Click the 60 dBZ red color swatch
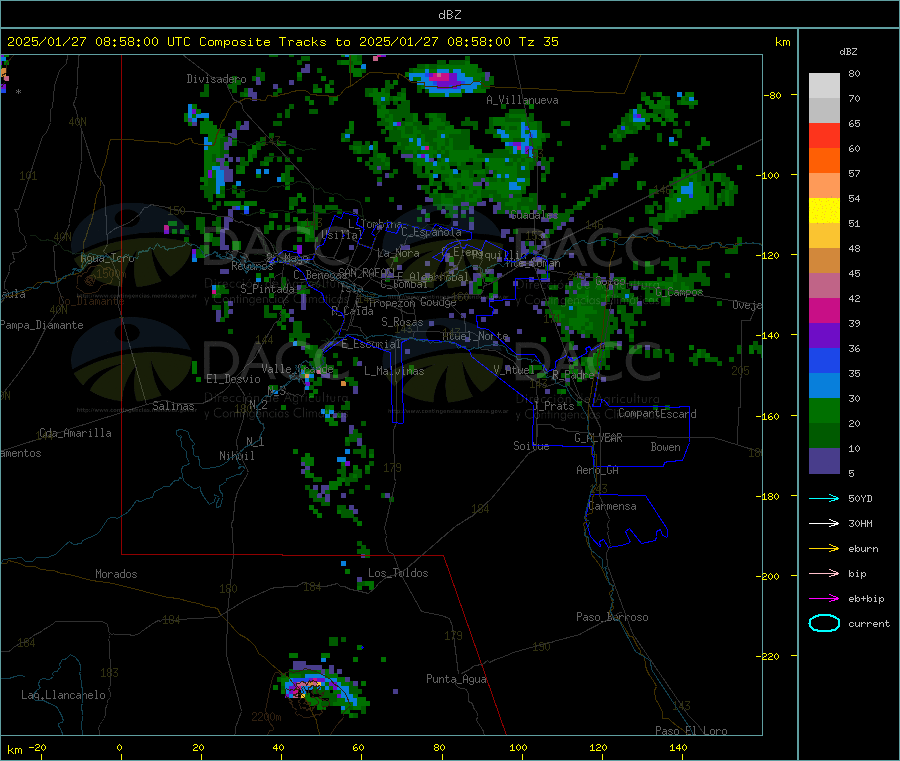Screen dimensions: 900x761 [824, 135]
